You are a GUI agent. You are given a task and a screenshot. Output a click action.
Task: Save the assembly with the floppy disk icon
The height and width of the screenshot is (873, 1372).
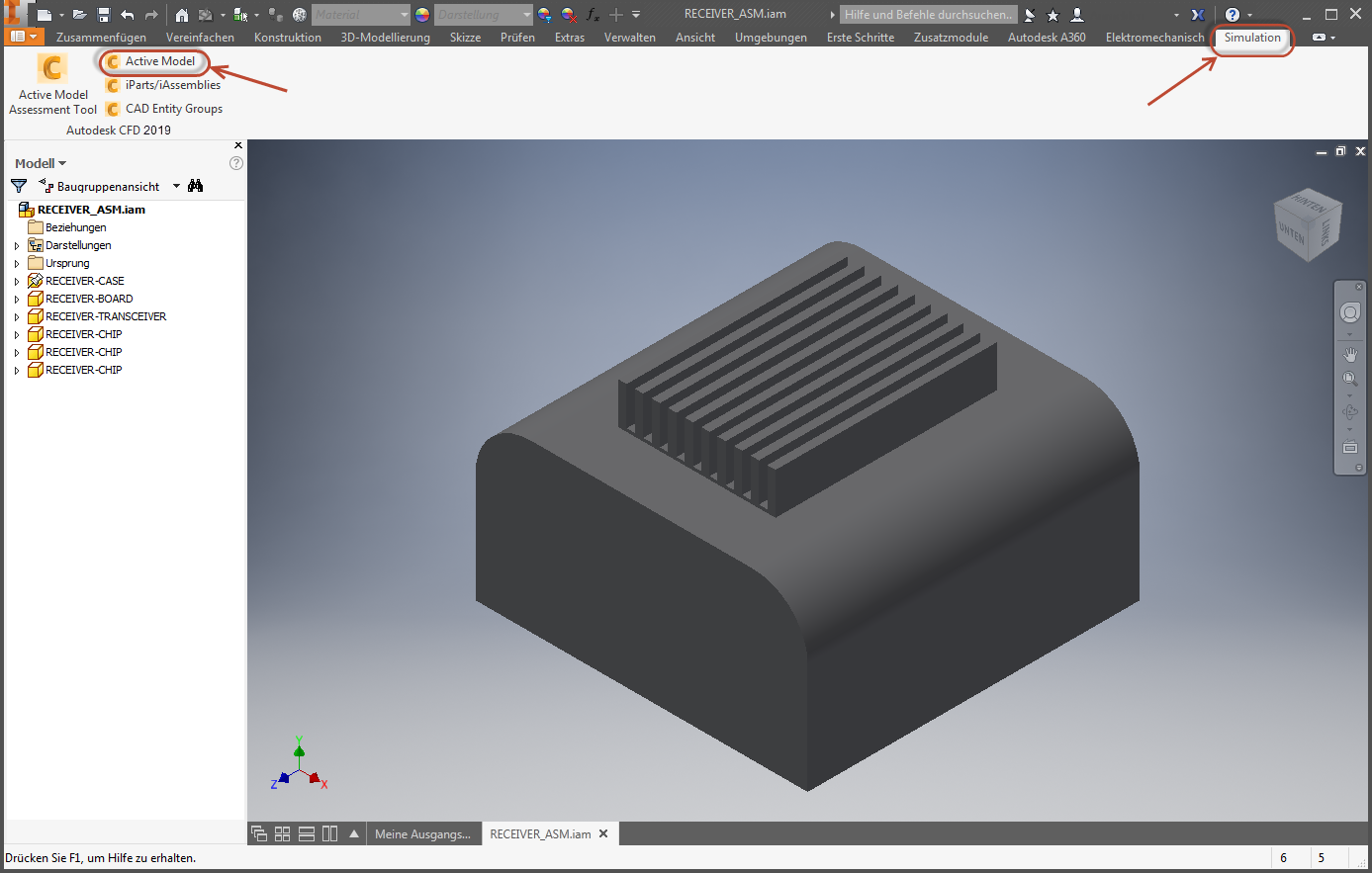coord(104,15)
